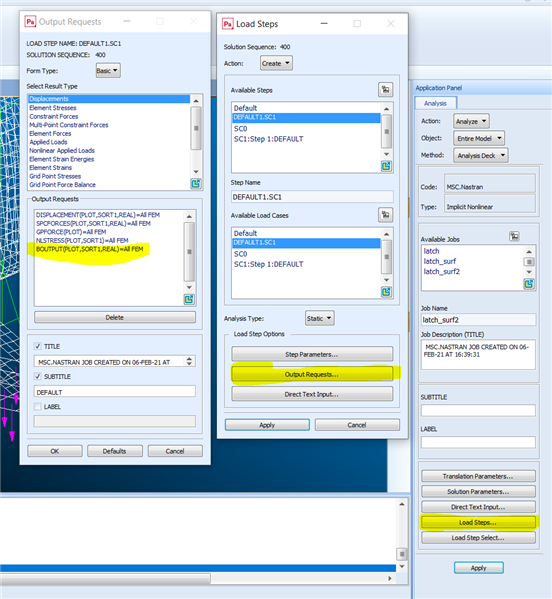Select Multi-Point Constraint Forces result type

109,125
